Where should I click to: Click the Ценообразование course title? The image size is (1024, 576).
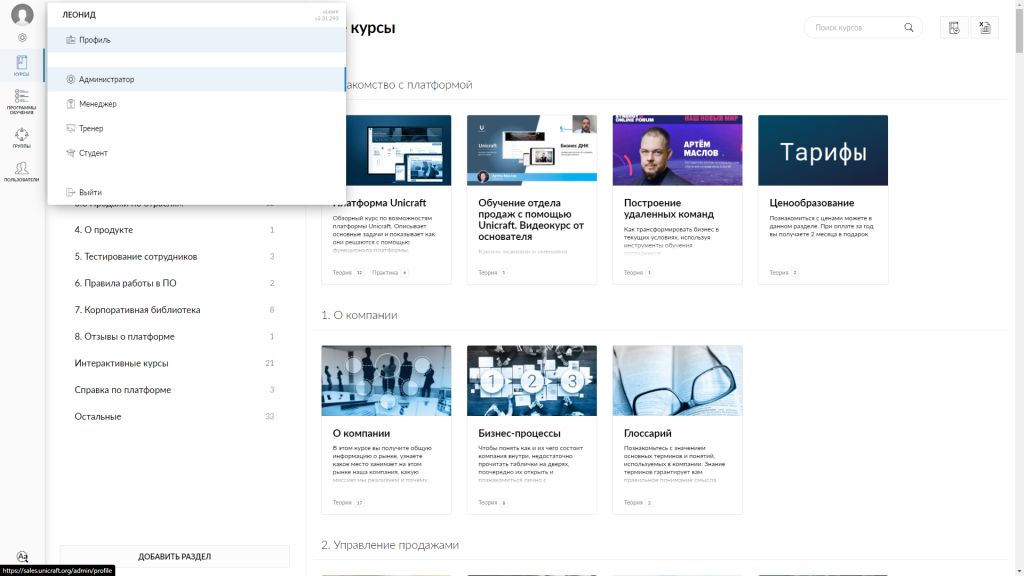812,203
